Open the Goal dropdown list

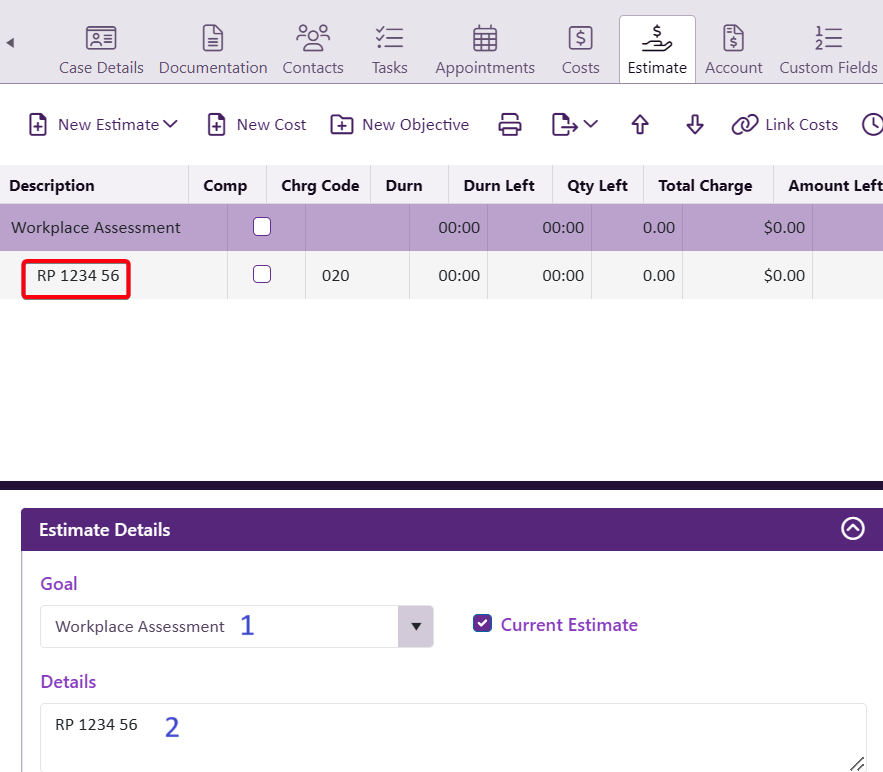416,627
